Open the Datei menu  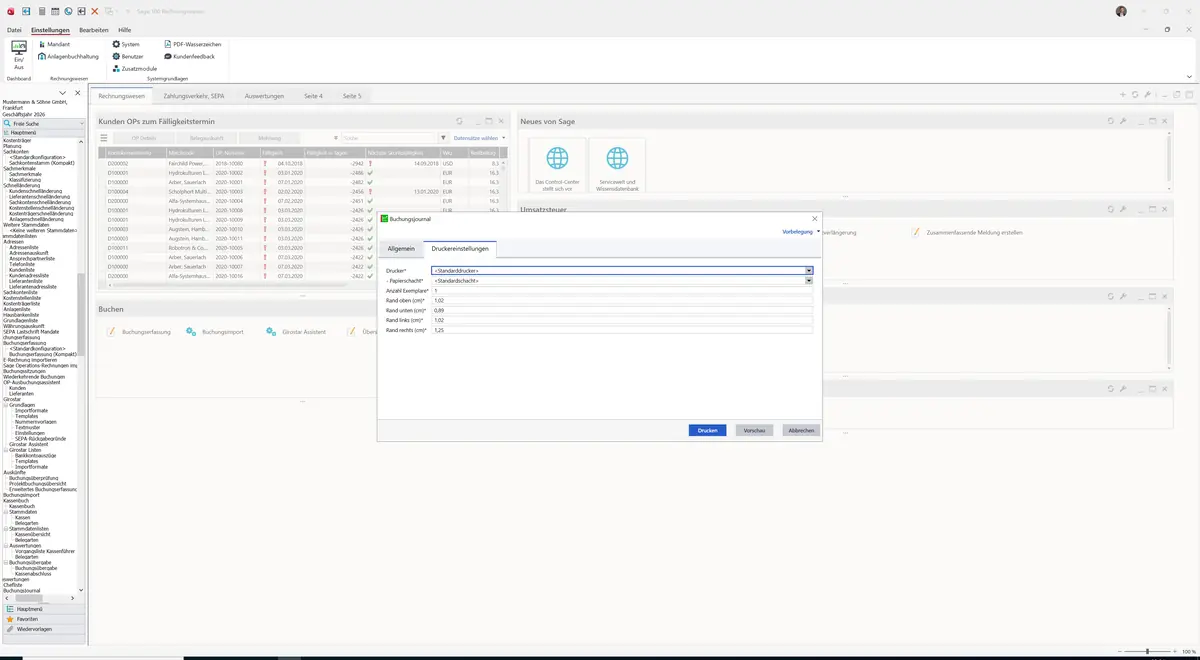tap(14, 30)
